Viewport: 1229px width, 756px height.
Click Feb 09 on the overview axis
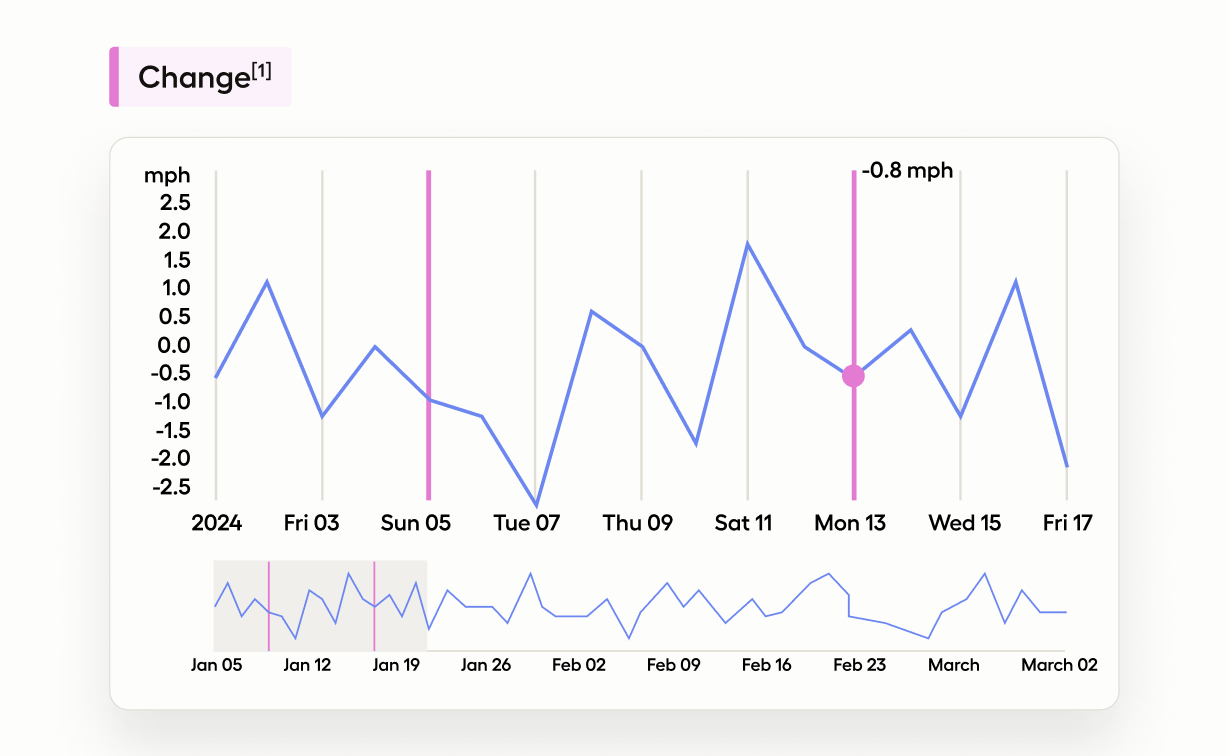pyautogui.click(x=673, y=665)
